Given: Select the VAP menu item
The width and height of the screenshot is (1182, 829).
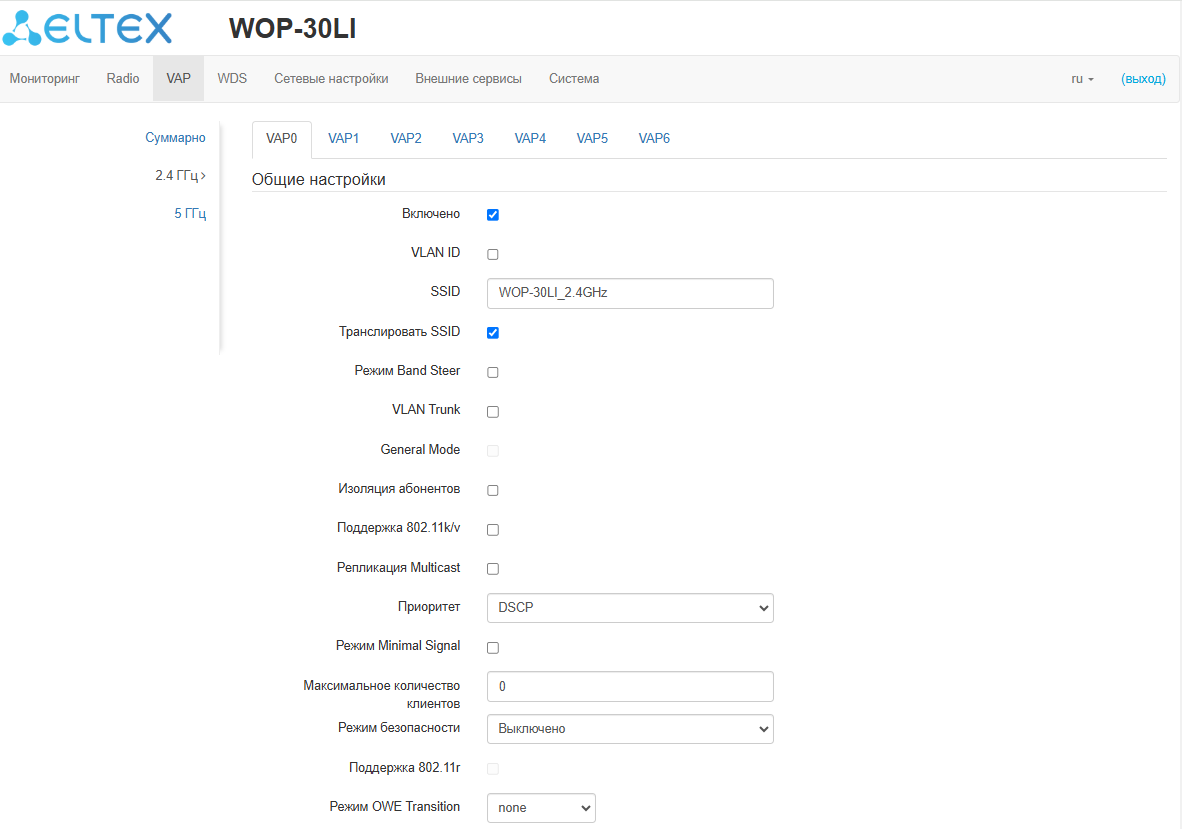Looking at the screenshot, I should click(179, 78).
